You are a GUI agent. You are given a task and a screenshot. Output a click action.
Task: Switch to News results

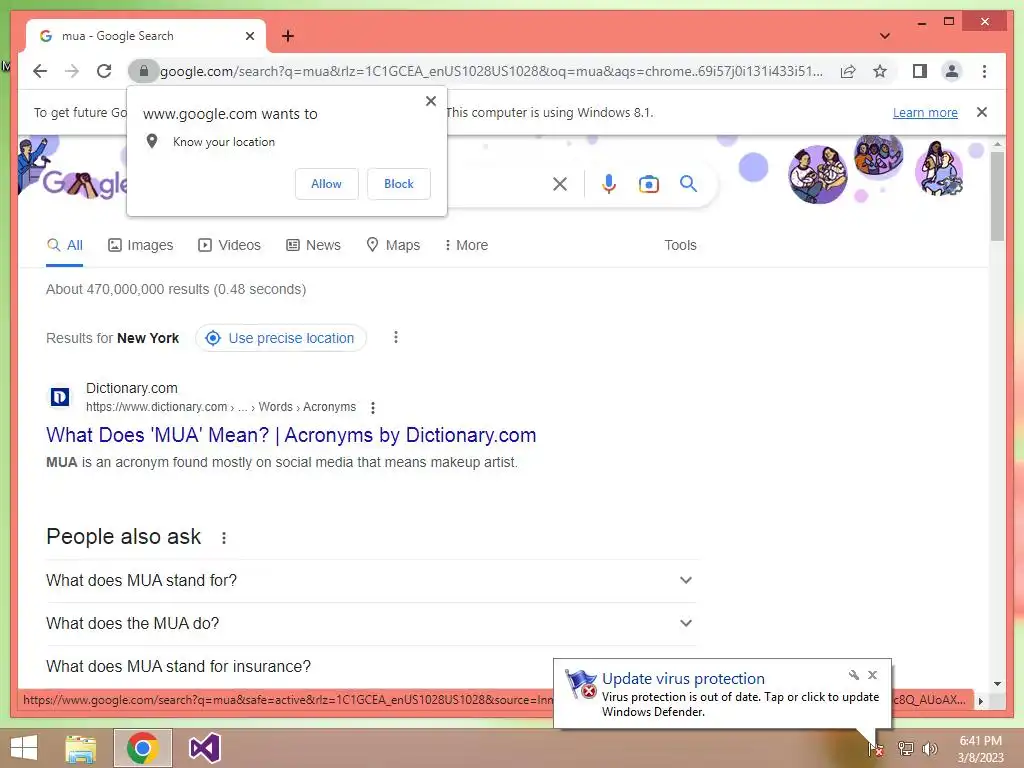[313, 245]
